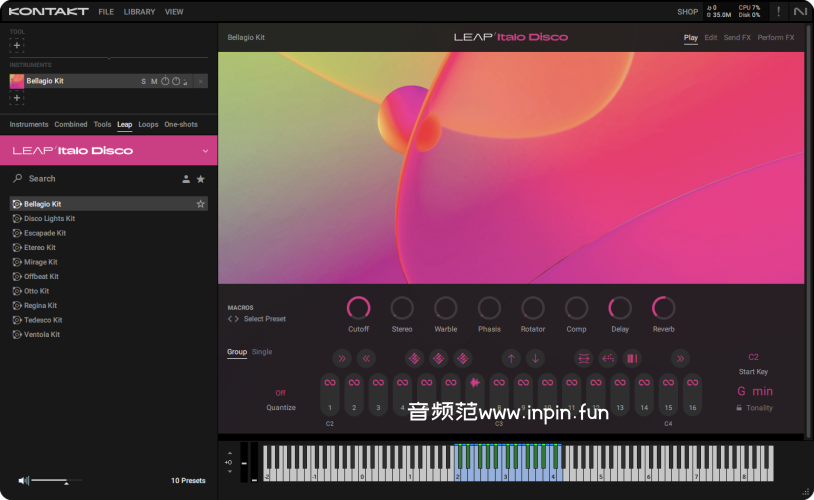The image size is (814, 500).
Task: Click the waveform icon on pad 7
Action: tap(475, 382)
